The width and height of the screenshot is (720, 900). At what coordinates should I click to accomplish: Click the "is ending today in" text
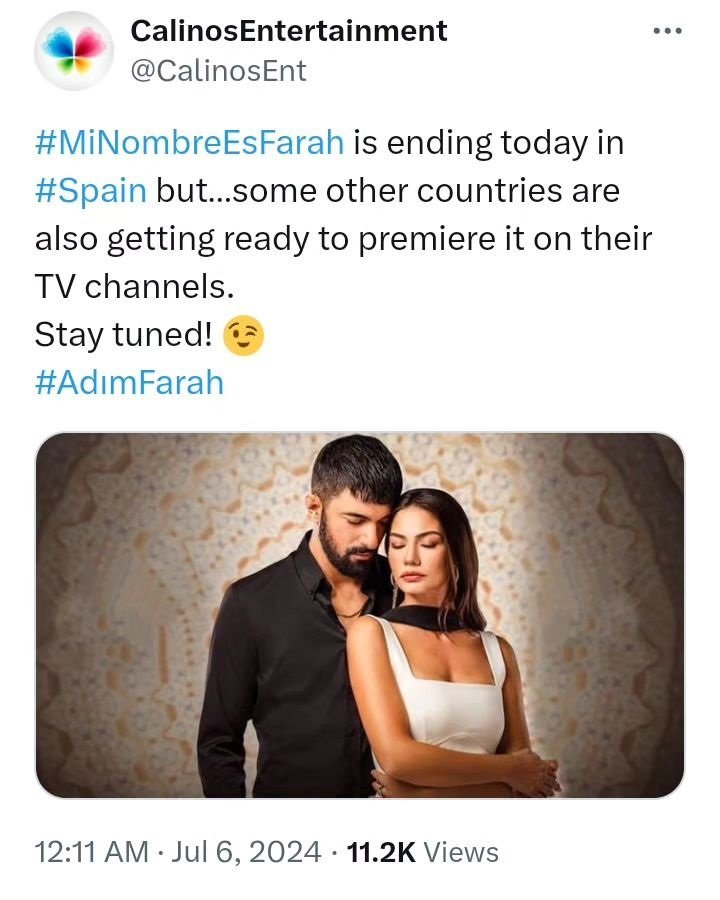coord(488,143)
